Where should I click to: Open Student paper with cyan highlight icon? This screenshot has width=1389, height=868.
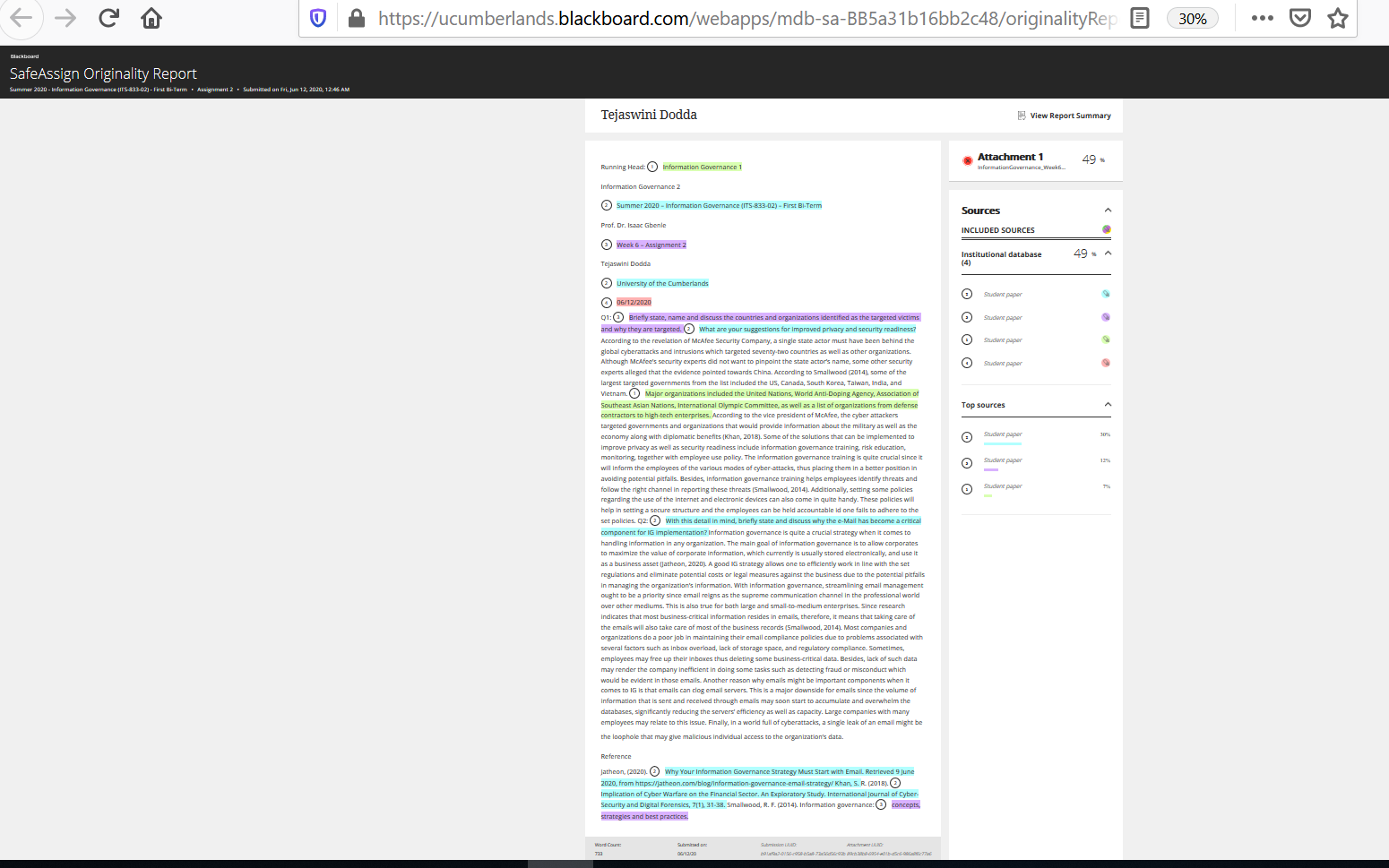[x=1003, y=295]
